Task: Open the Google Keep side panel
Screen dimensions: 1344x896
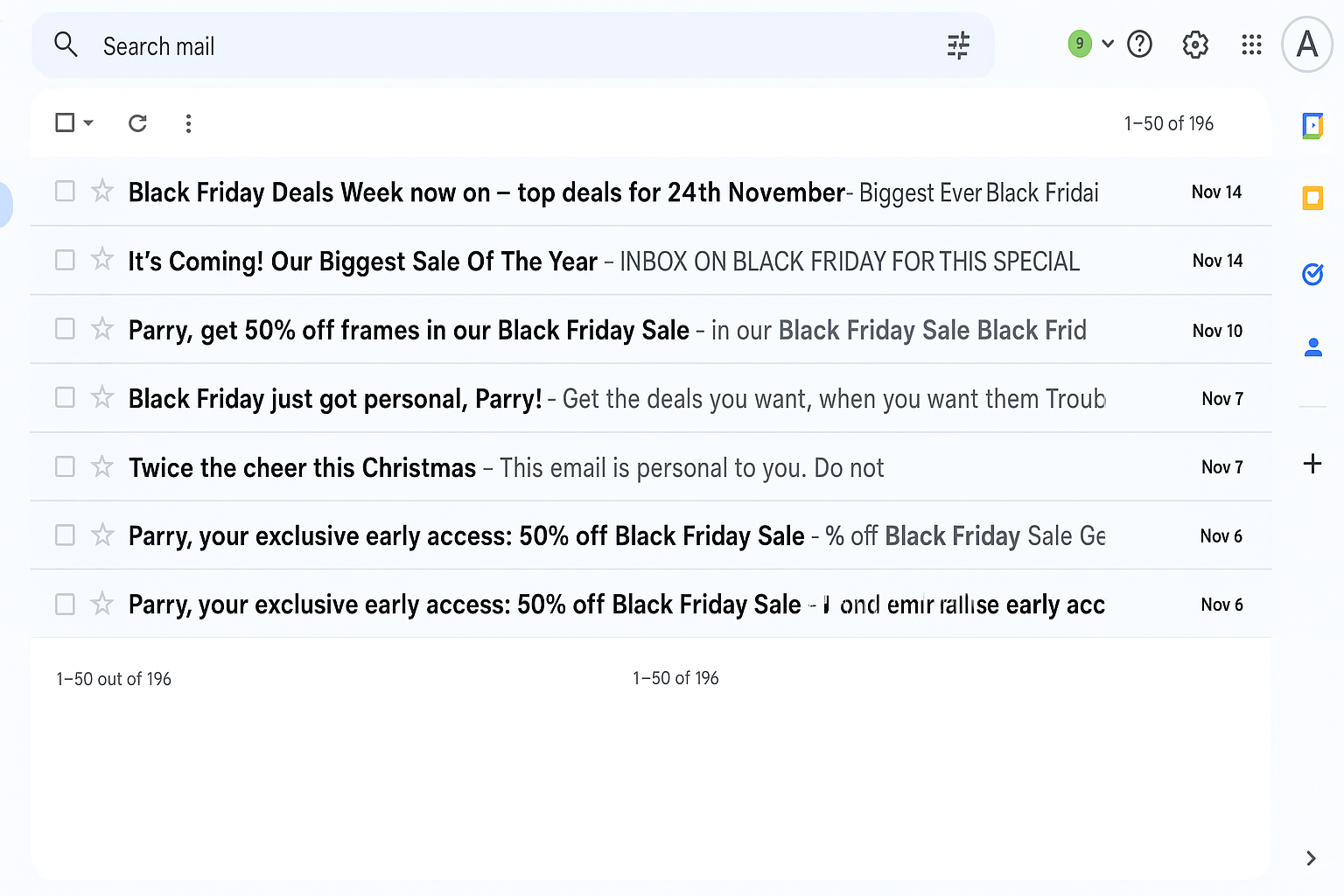Action: tap(1312, 198)
